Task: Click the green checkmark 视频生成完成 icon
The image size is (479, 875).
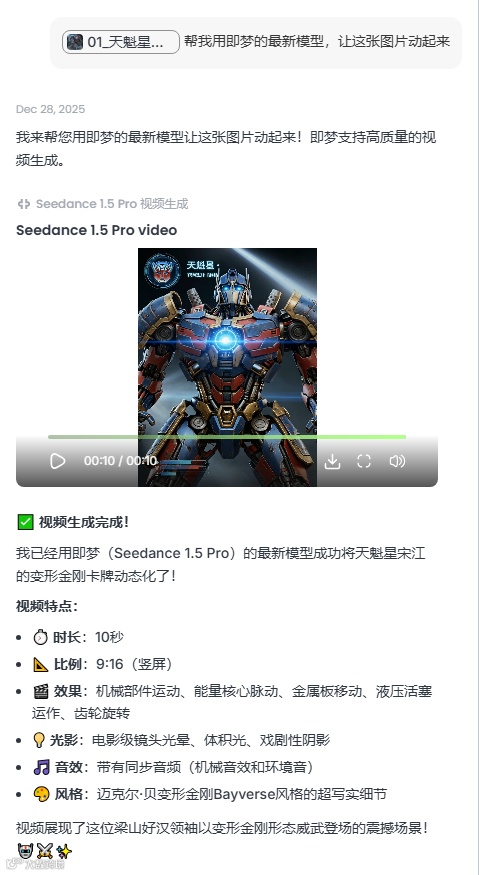Action: pos(25,522)
